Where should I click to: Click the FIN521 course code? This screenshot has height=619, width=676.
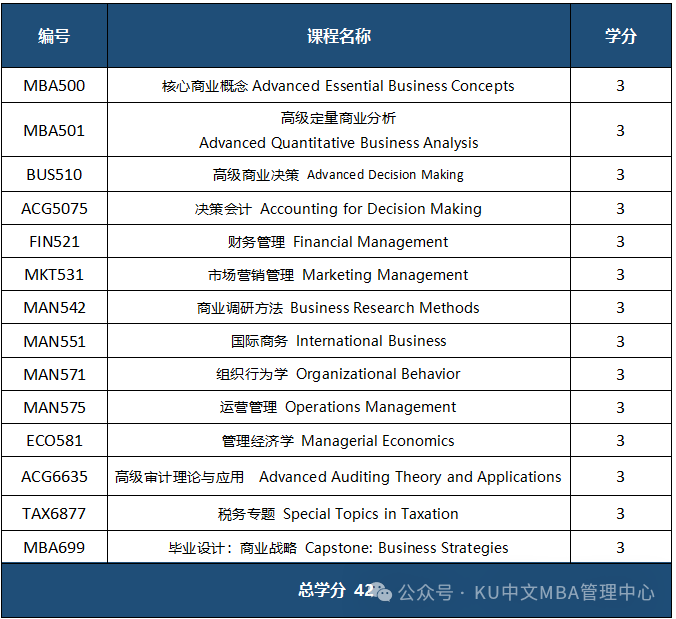click(x=54, y=242)
